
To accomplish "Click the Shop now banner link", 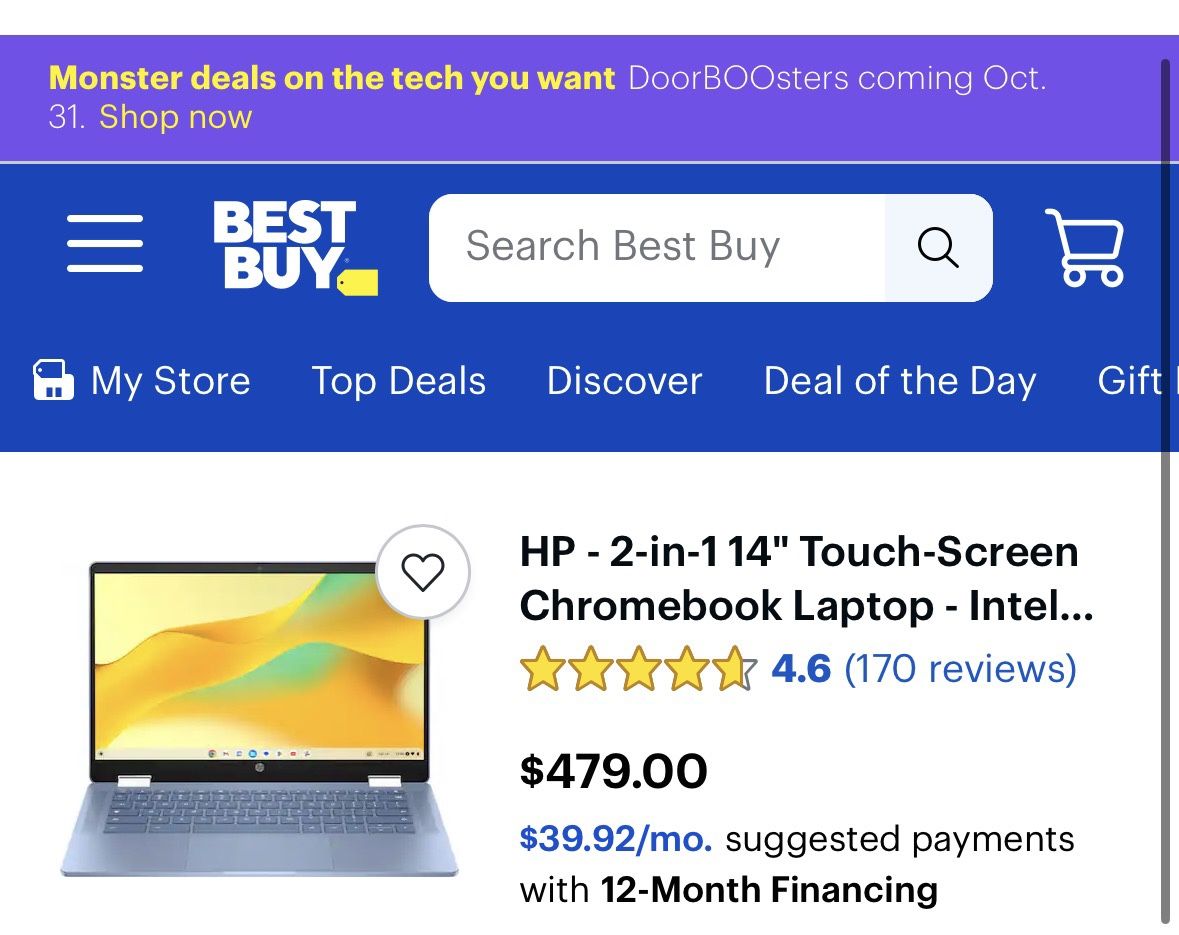I will click(x=176, y=117).
